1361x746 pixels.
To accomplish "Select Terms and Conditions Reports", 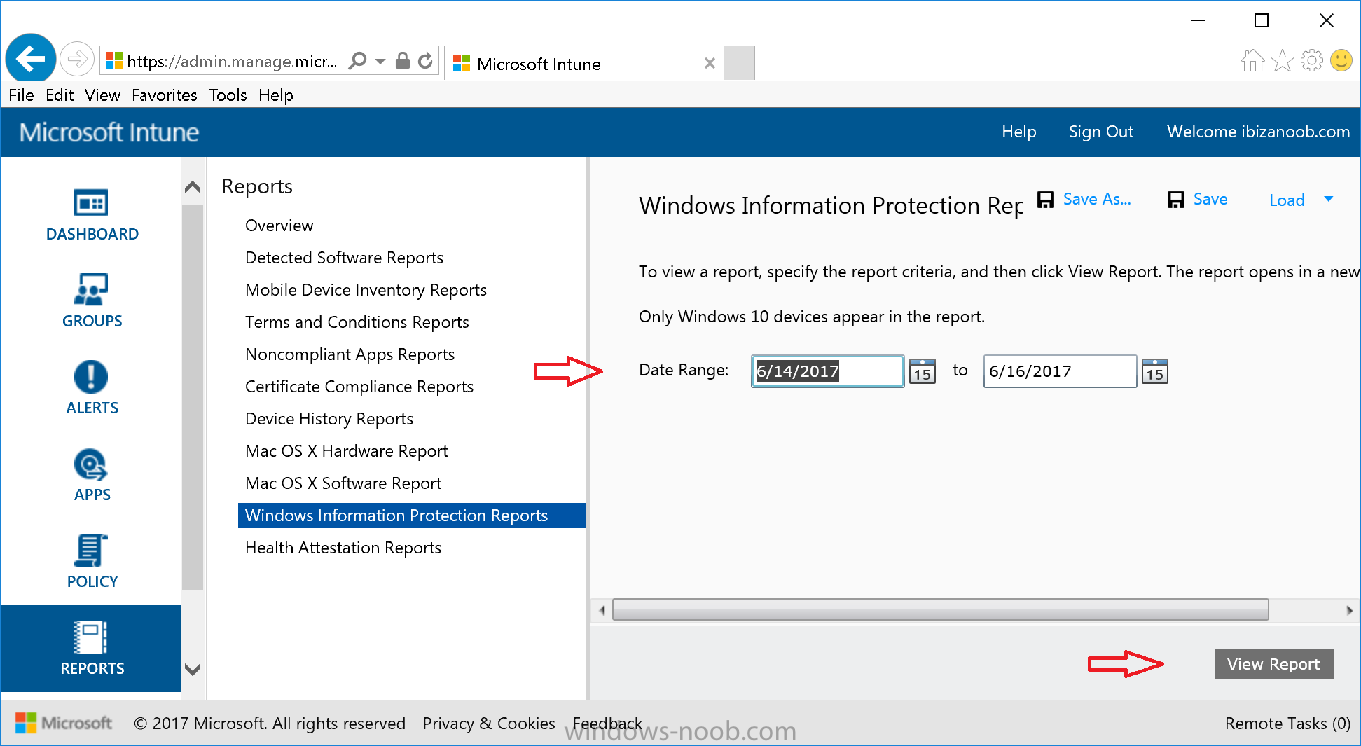I will tap(357, 322).
